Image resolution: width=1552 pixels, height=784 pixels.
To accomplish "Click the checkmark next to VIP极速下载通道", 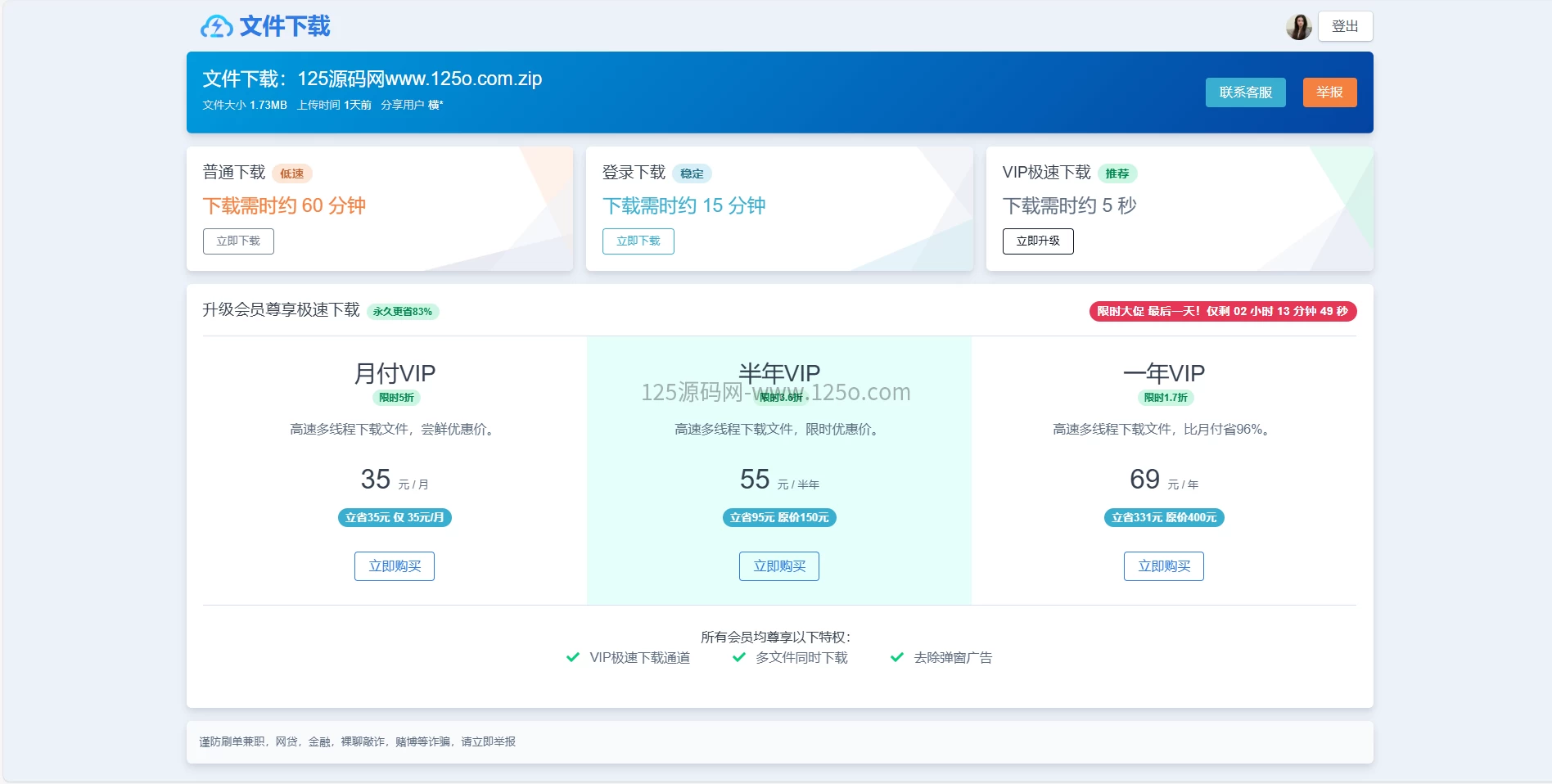I will [x=573, y=657].
